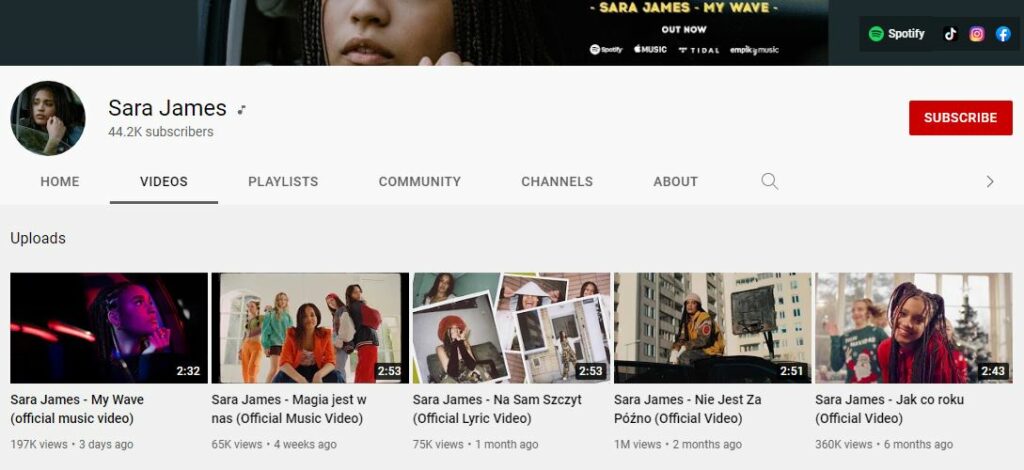Open the Na Sam Szczyt thumbnail

(x=511, y=328)
